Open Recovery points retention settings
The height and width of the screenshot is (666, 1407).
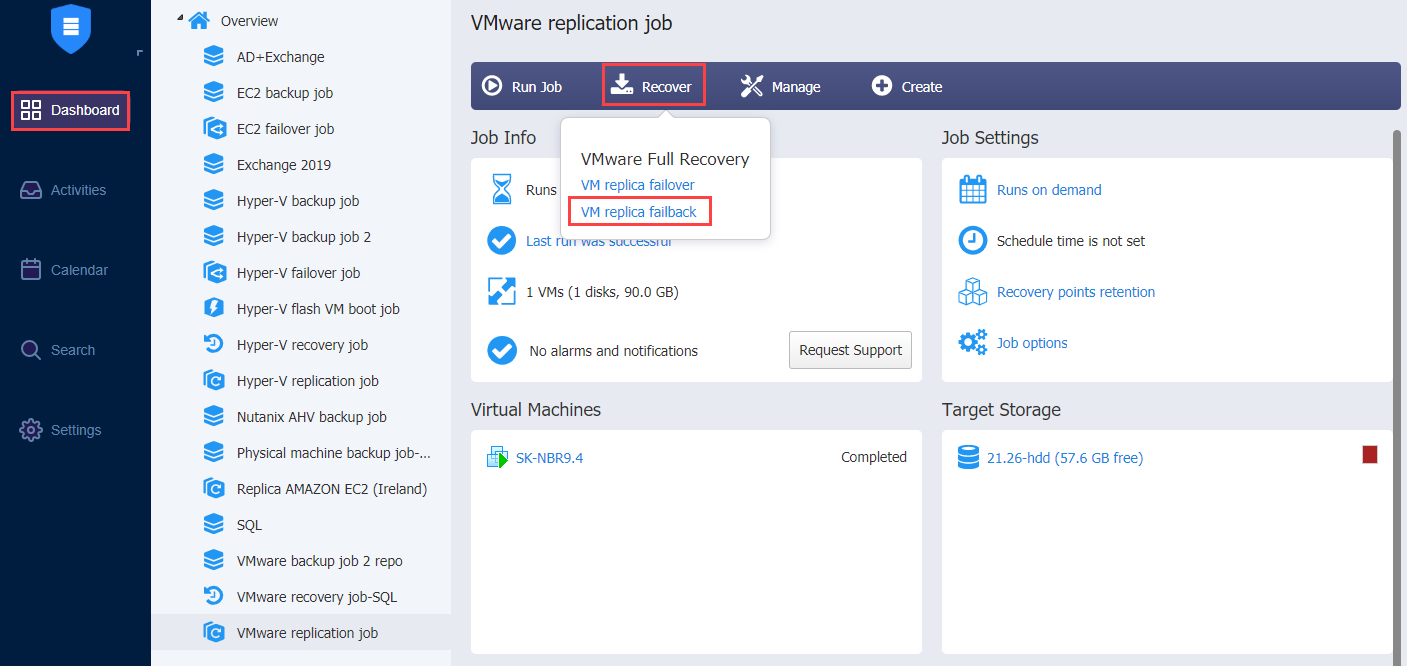coord(1076,292)
